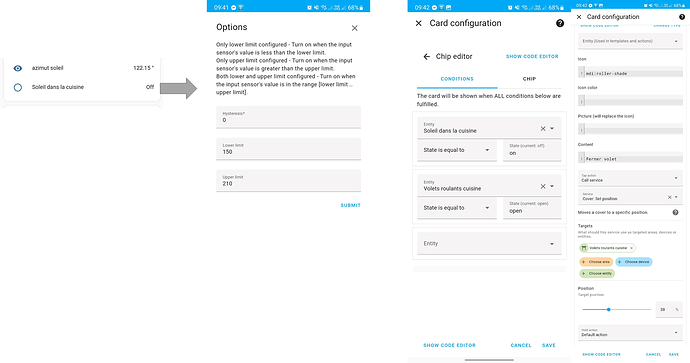Clear the Cover: Set position service
The image size is (690, 363).
(x=669, y=197)
